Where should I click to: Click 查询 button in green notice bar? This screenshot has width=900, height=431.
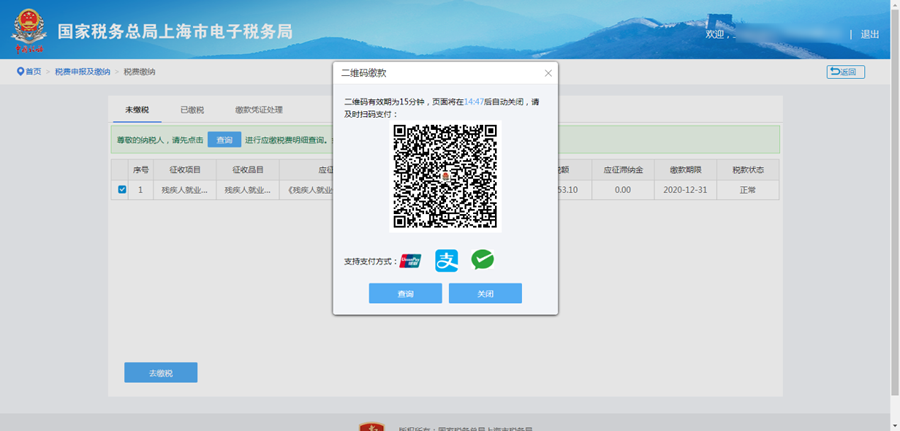coord(224,140)
